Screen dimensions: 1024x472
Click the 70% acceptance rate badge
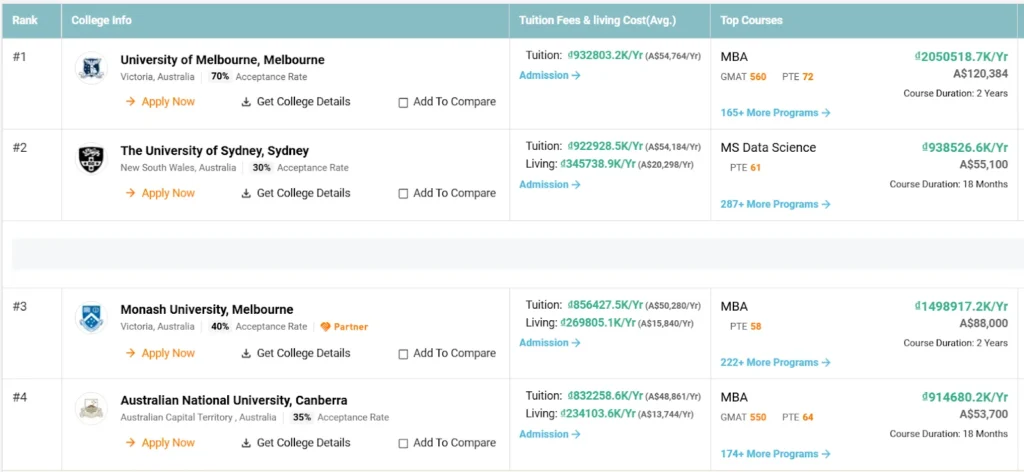(220, 76)
